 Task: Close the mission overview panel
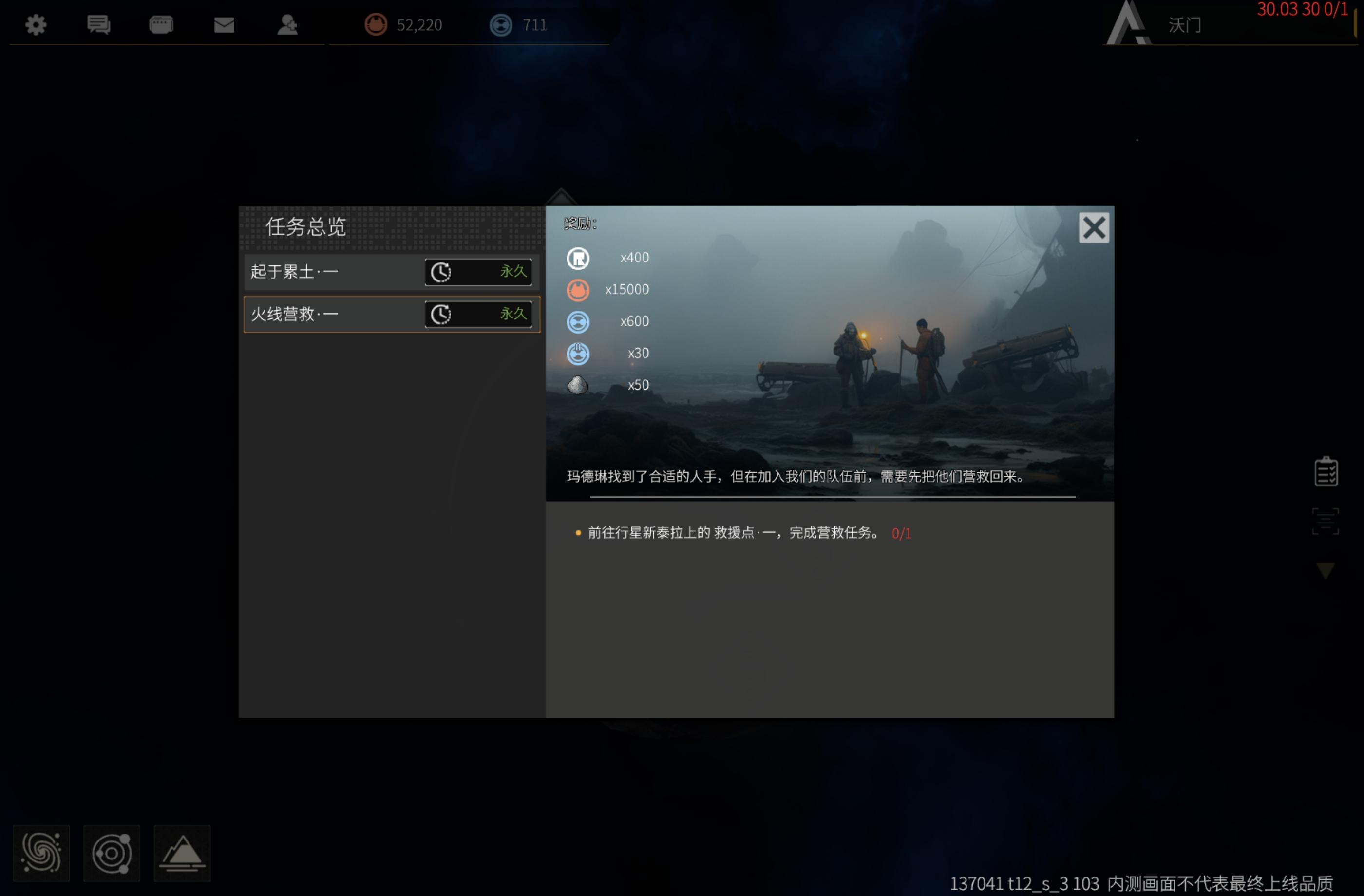point(1094,228)
